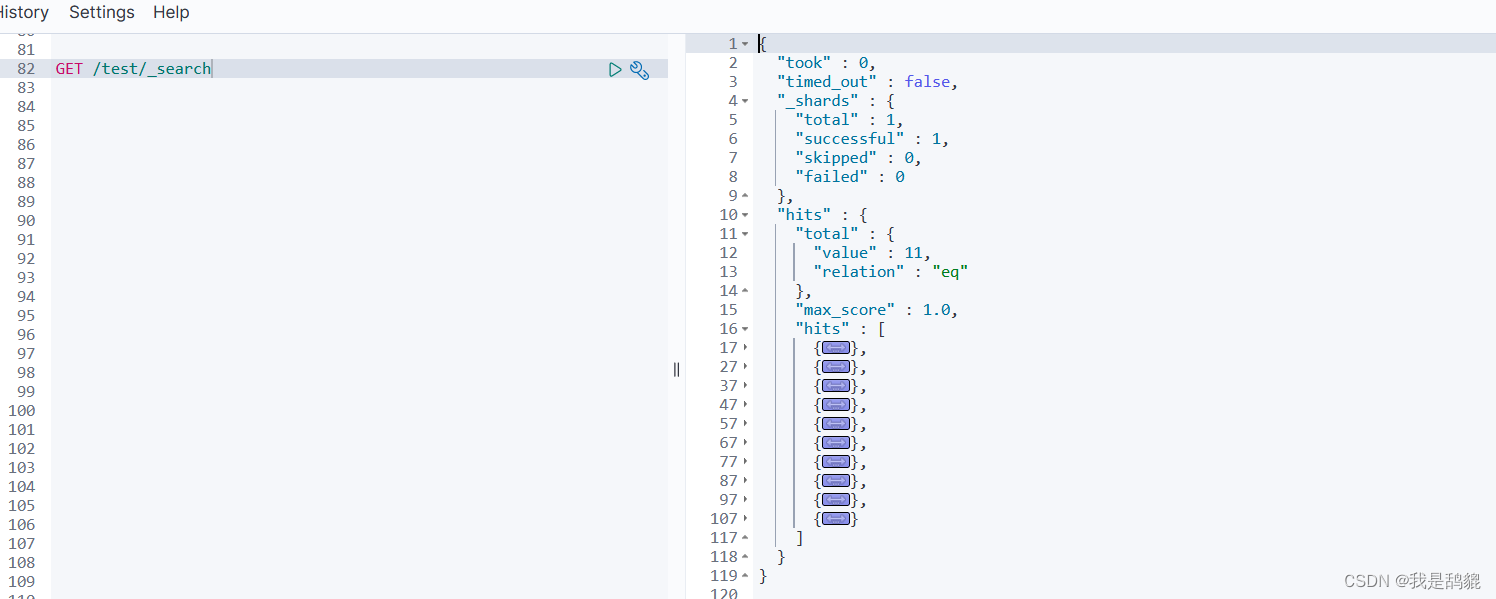The image size is (1496, 599).
Task: Expand the collapsed hit object on line 77
Action: pyautogui.click(x=835, y=462)
